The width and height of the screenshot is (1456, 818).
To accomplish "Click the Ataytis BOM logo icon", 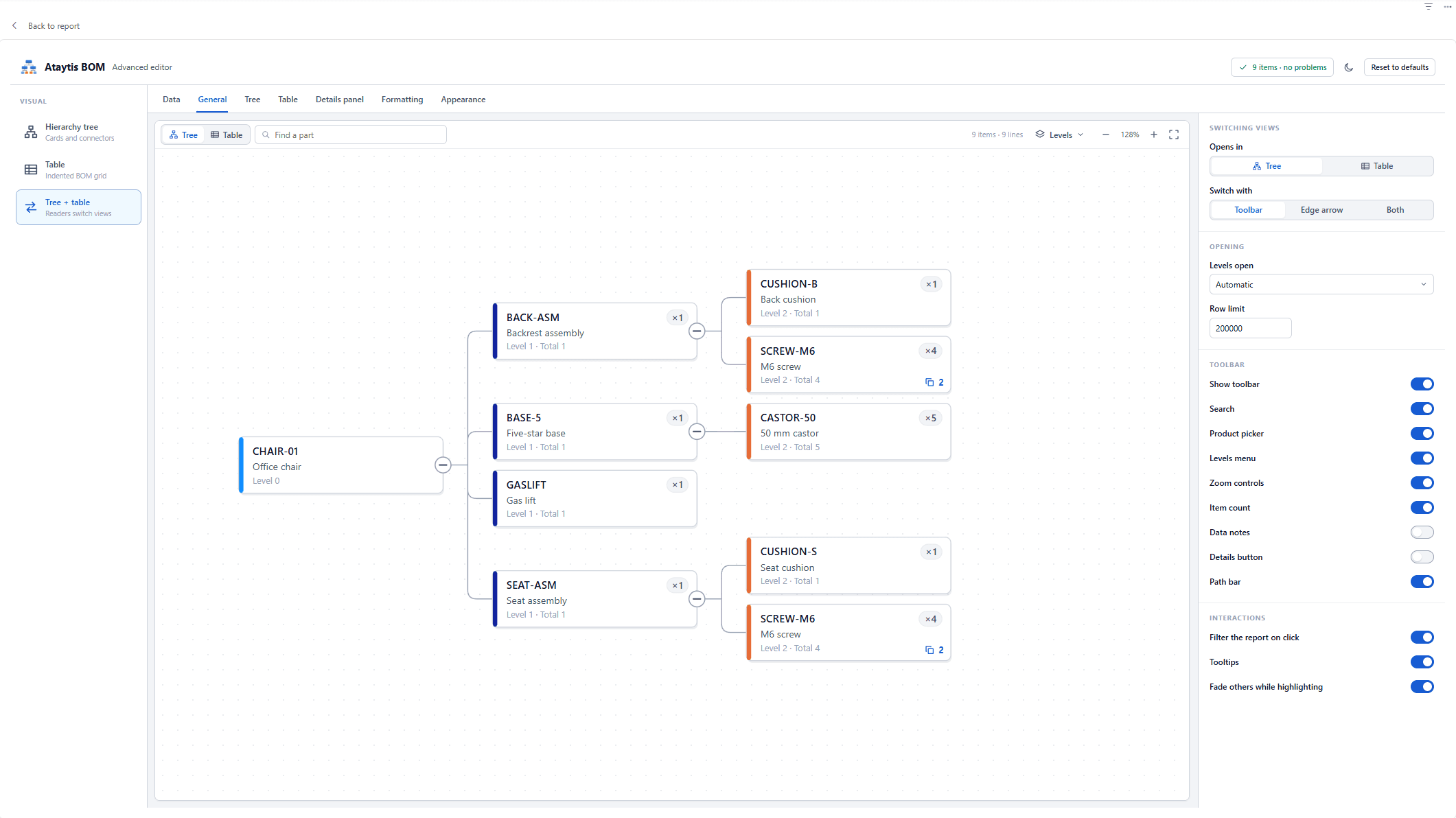I will pyautogui.click(x=29, y=67).
